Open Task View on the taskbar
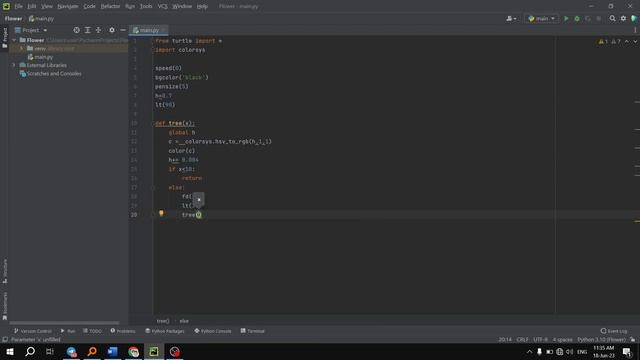The image size is (640, 360). pyautogui.click(x=50, y=351)
